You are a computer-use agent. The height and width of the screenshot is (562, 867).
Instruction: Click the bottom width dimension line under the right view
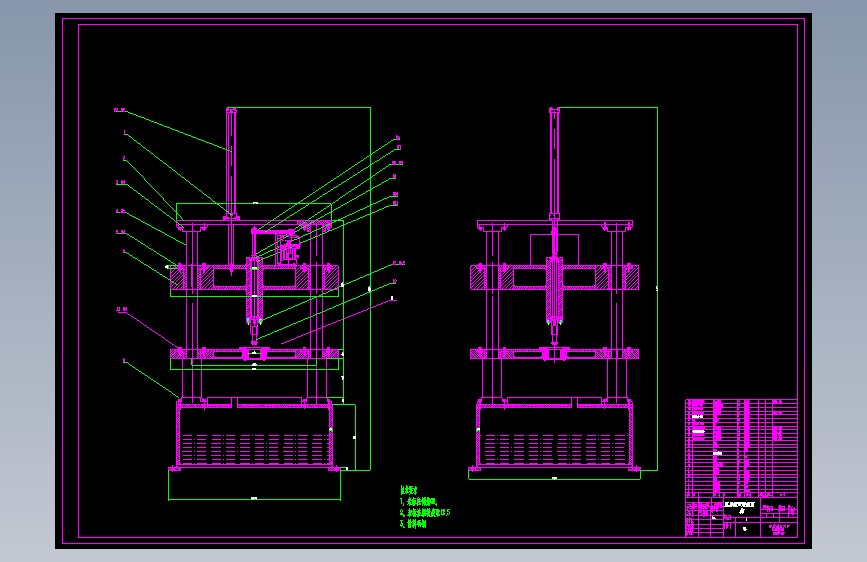(555, 479)
